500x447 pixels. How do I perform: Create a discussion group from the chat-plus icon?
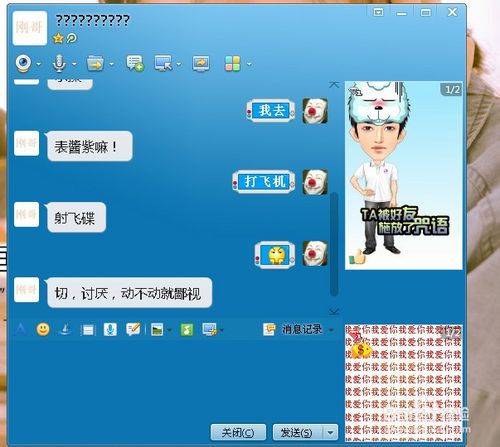(x=135, y=63)
